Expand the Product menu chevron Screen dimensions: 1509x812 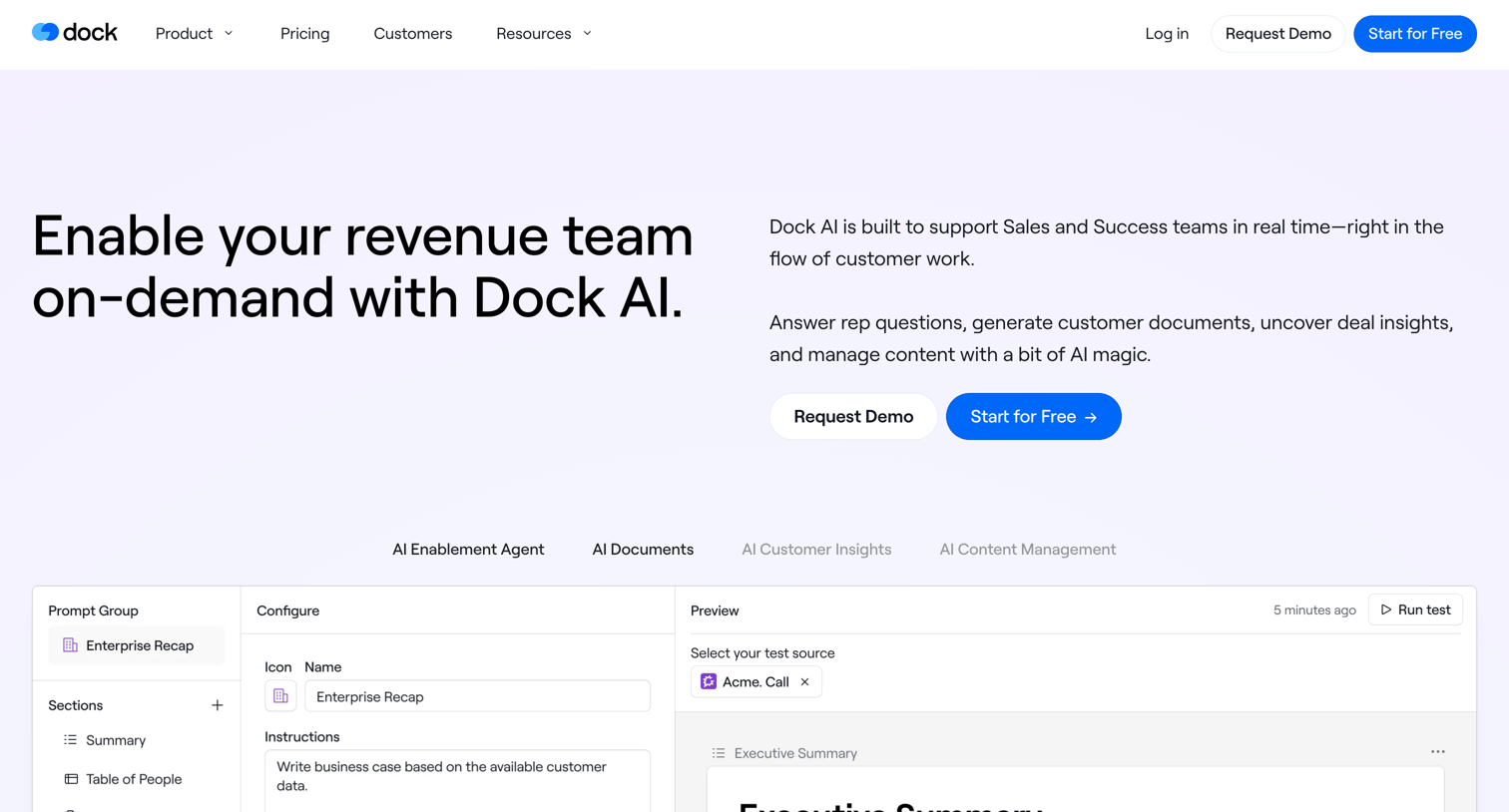pyautogui.click(x=229, y=34)
